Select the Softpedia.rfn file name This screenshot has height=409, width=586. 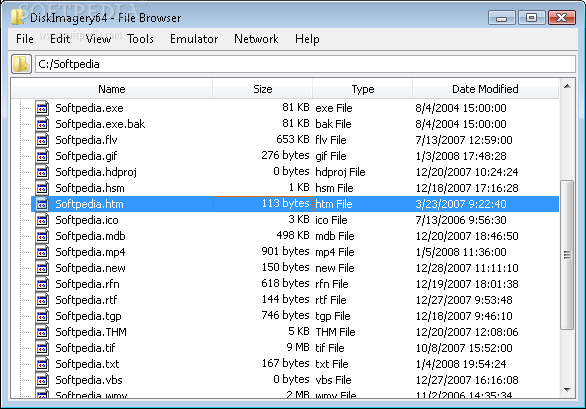[87, 284]
